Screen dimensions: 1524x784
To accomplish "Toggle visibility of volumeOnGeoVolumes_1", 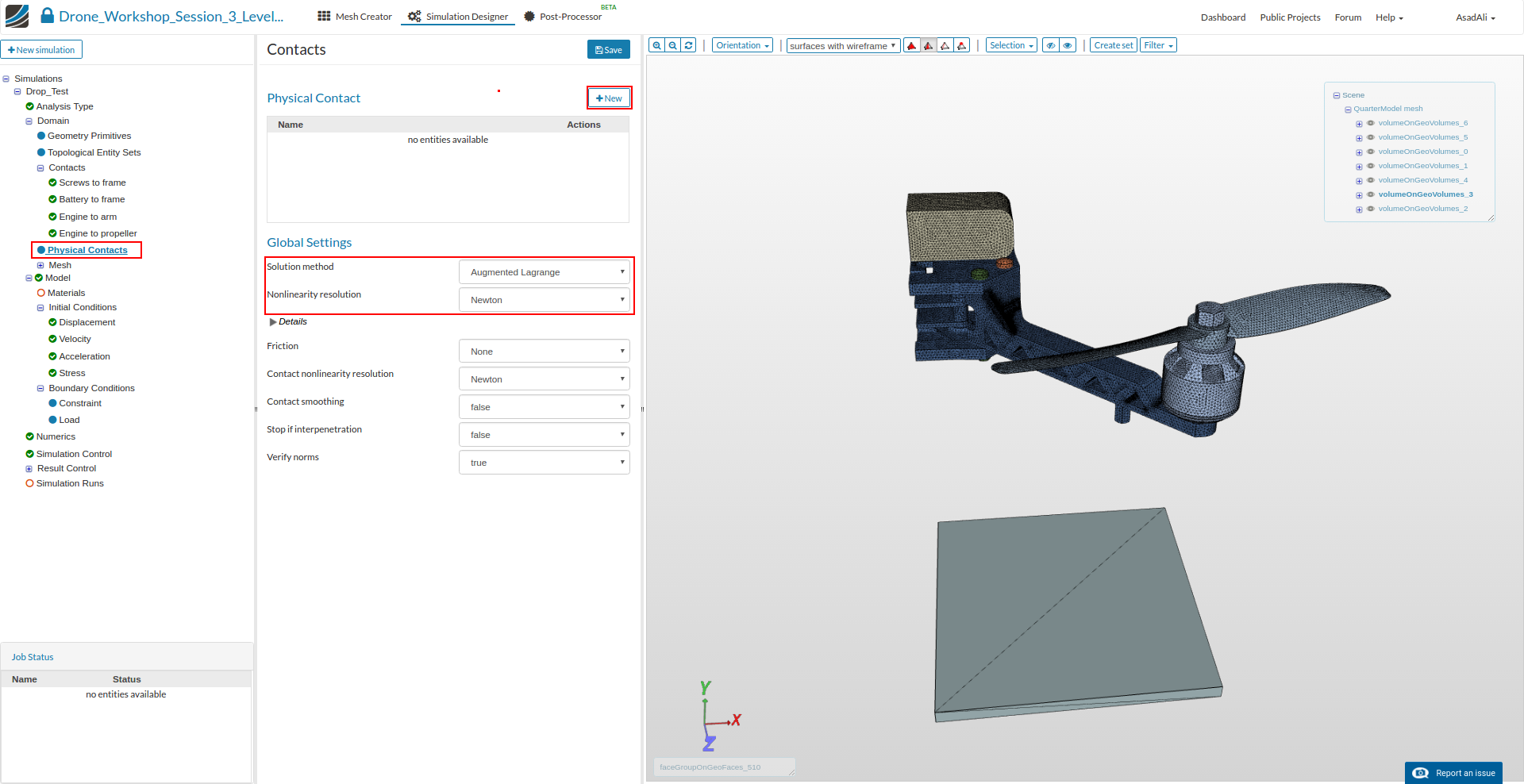I will tap(1371, 166).
